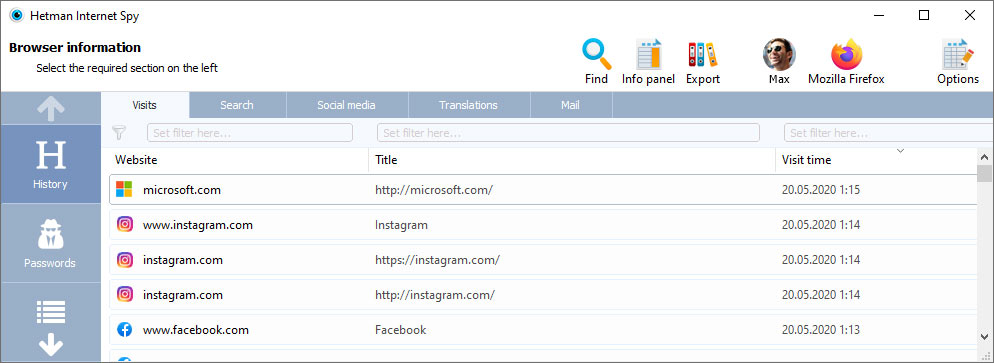Open the Options settings icon

958,54
